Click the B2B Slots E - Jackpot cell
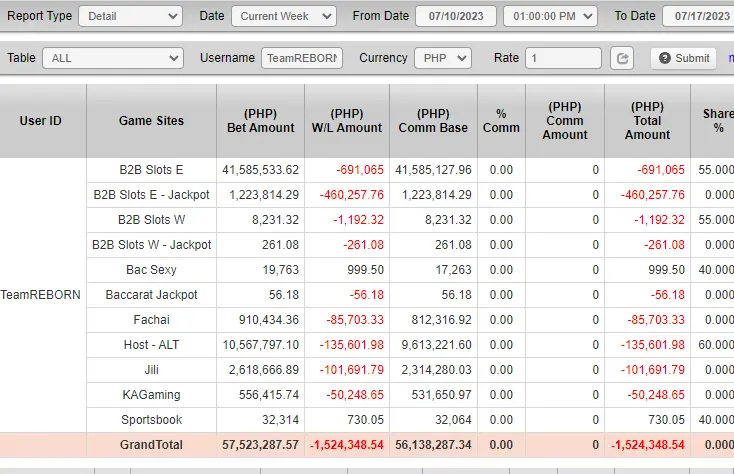 tap(151, 195)
